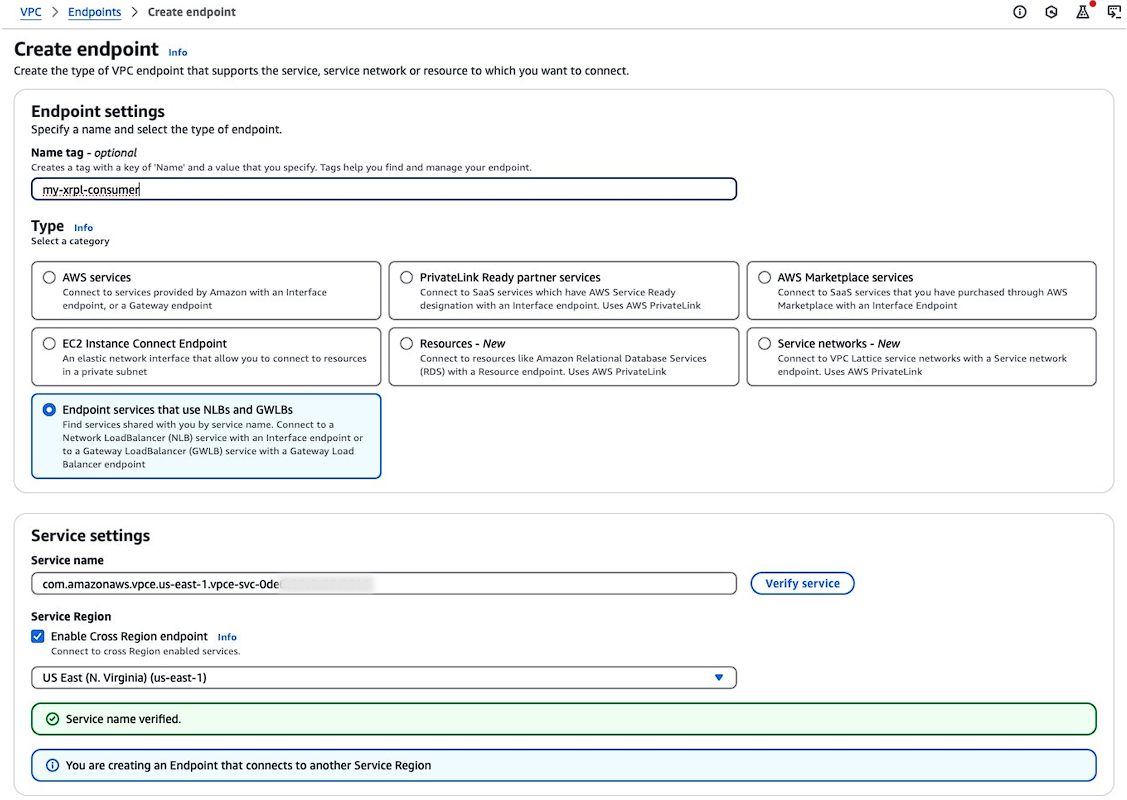Click the flask-shaped new features icon

click(1082, 12)
